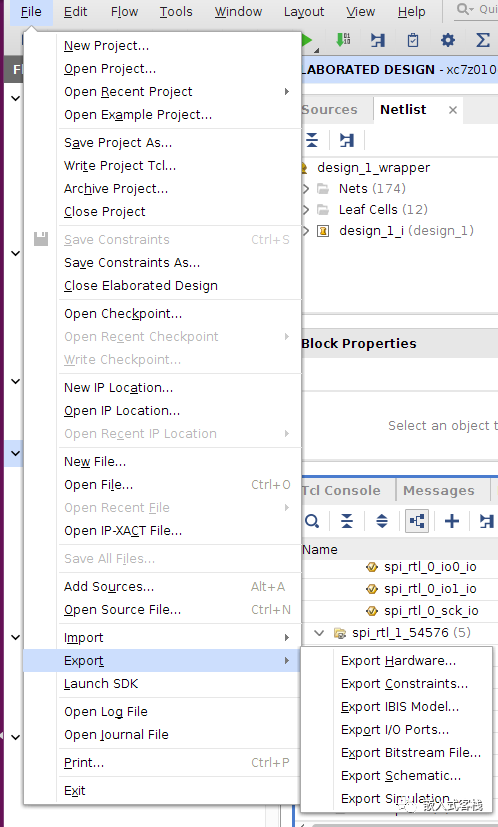Image resolution: width=498 pixels, height=827 pixels.
Task: Click Collapse All icon in Netlist panel
Action: 312,140
